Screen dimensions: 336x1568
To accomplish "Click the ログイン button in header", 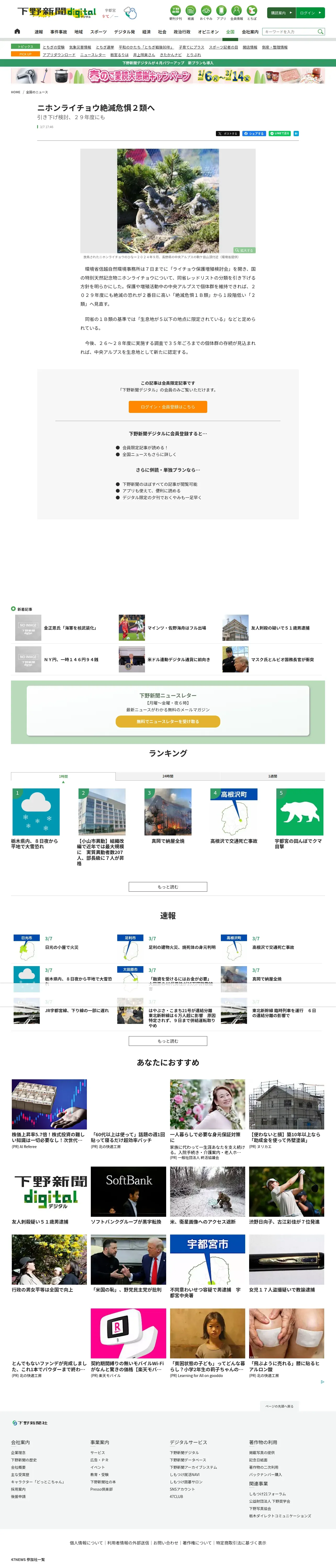I will [310, 13].
